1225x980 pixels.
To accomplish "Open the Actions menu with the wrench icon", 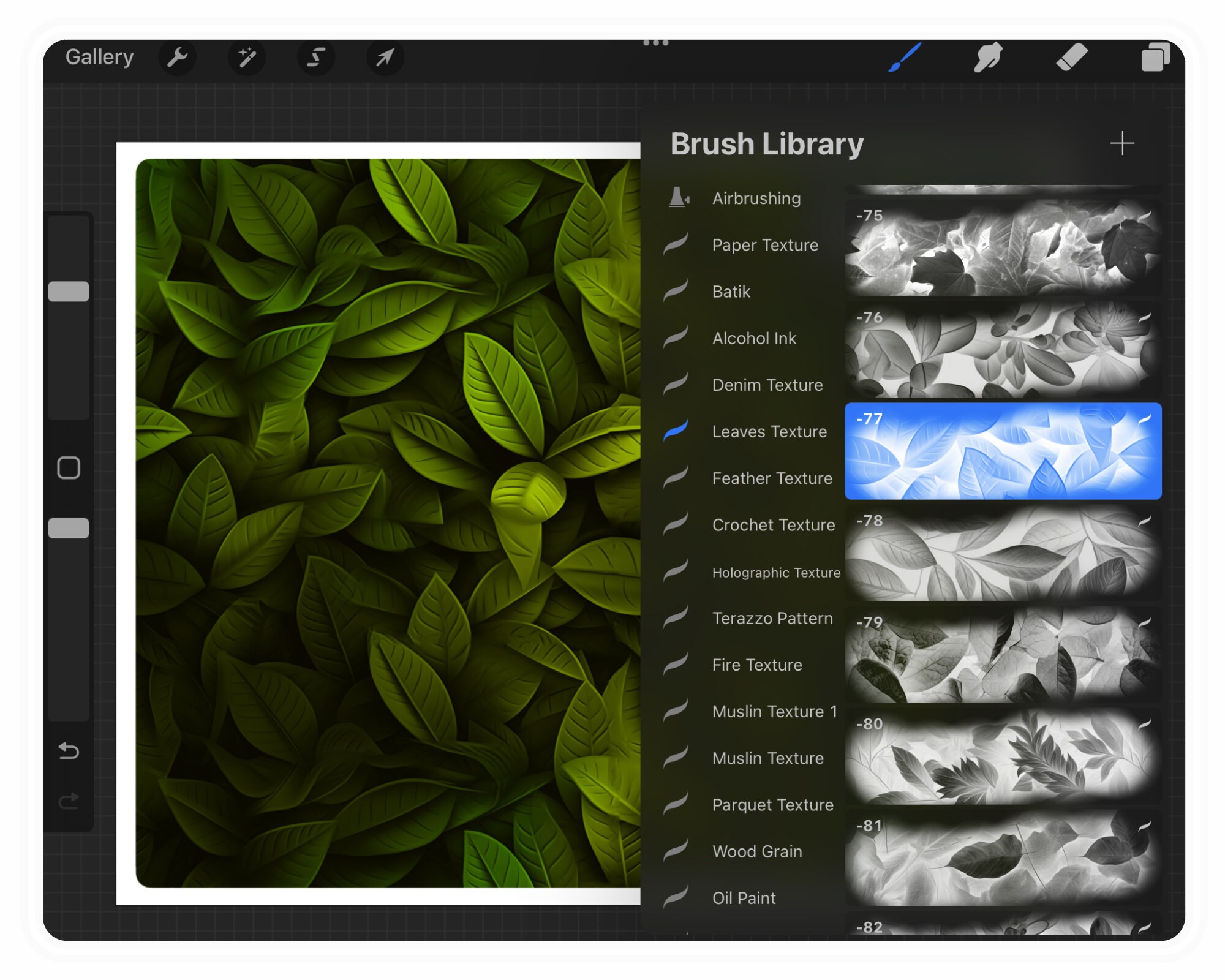I will (177, 58).
